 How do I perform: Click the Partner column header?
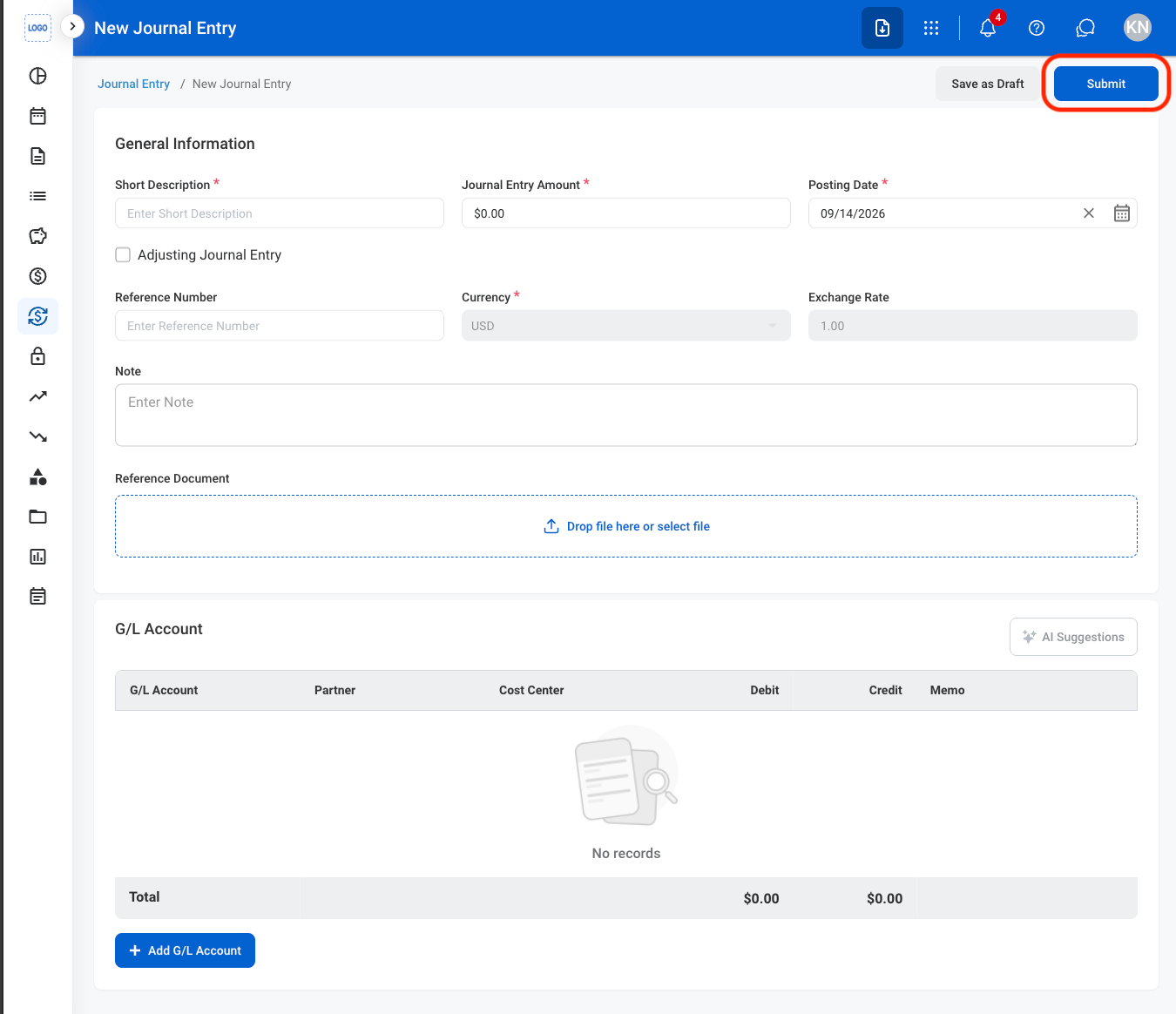335,690
